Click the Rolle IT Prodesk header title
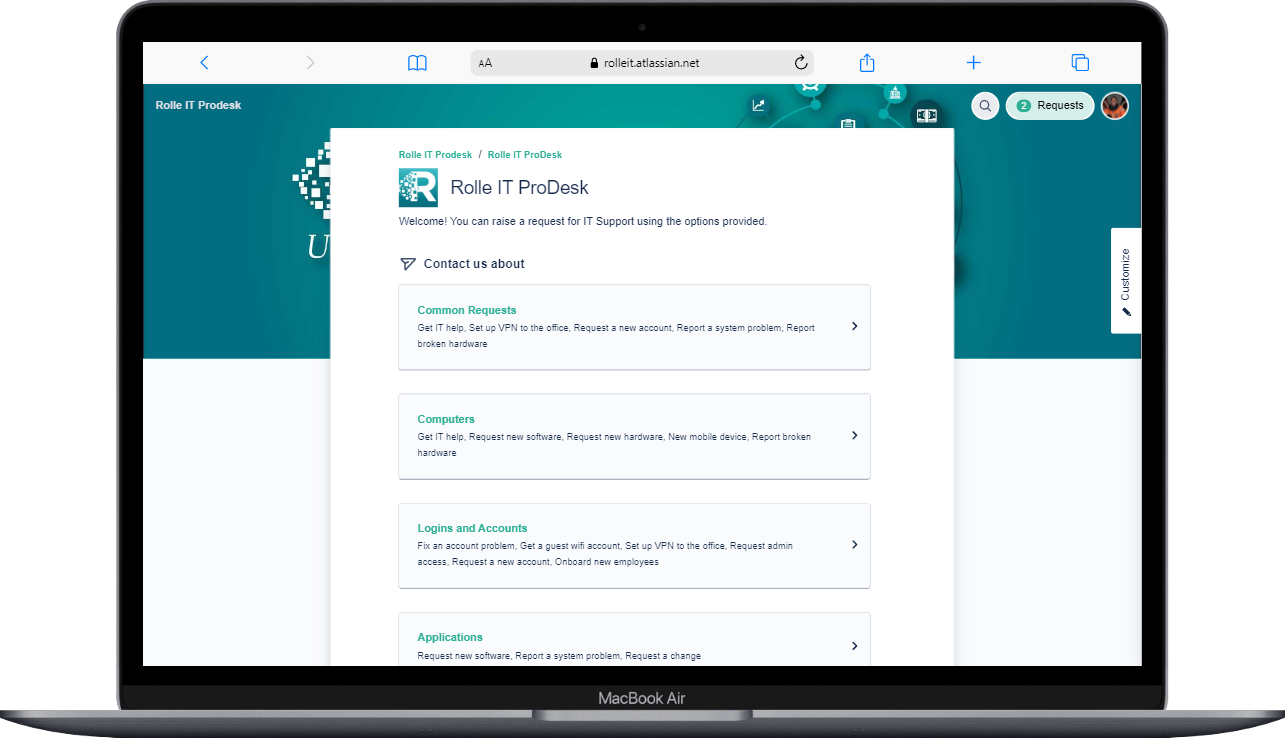 coord(198,105)
